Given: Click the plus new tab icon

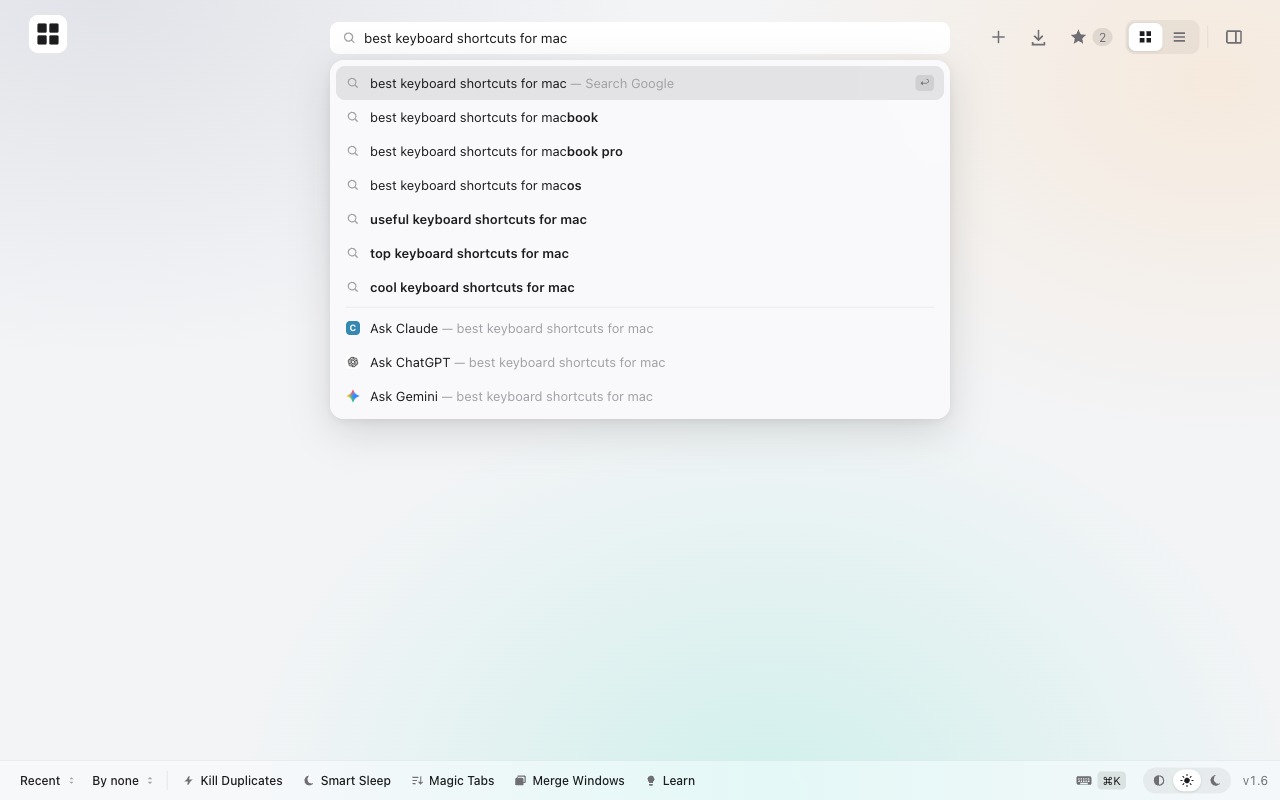Looking at the screenshot, I should 998,37.
